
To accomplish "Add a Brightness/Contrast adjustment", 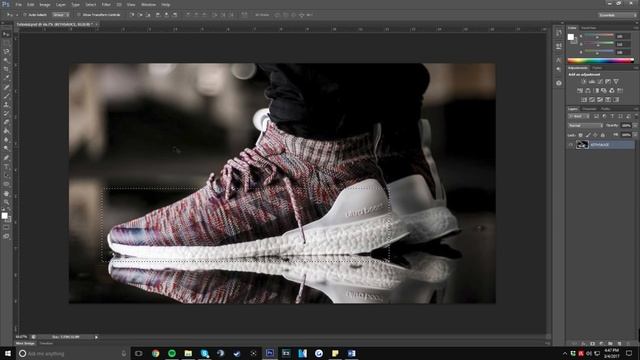I will (x=584, y=82).
